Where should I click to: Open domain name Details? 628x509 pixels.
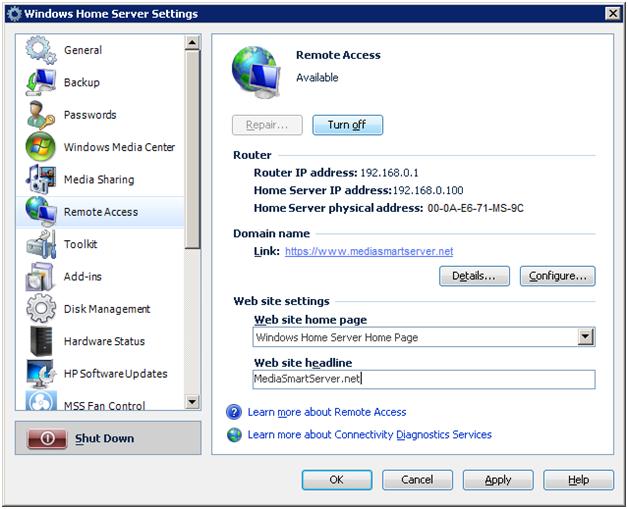pyautogui.click(x=474, y=276)
